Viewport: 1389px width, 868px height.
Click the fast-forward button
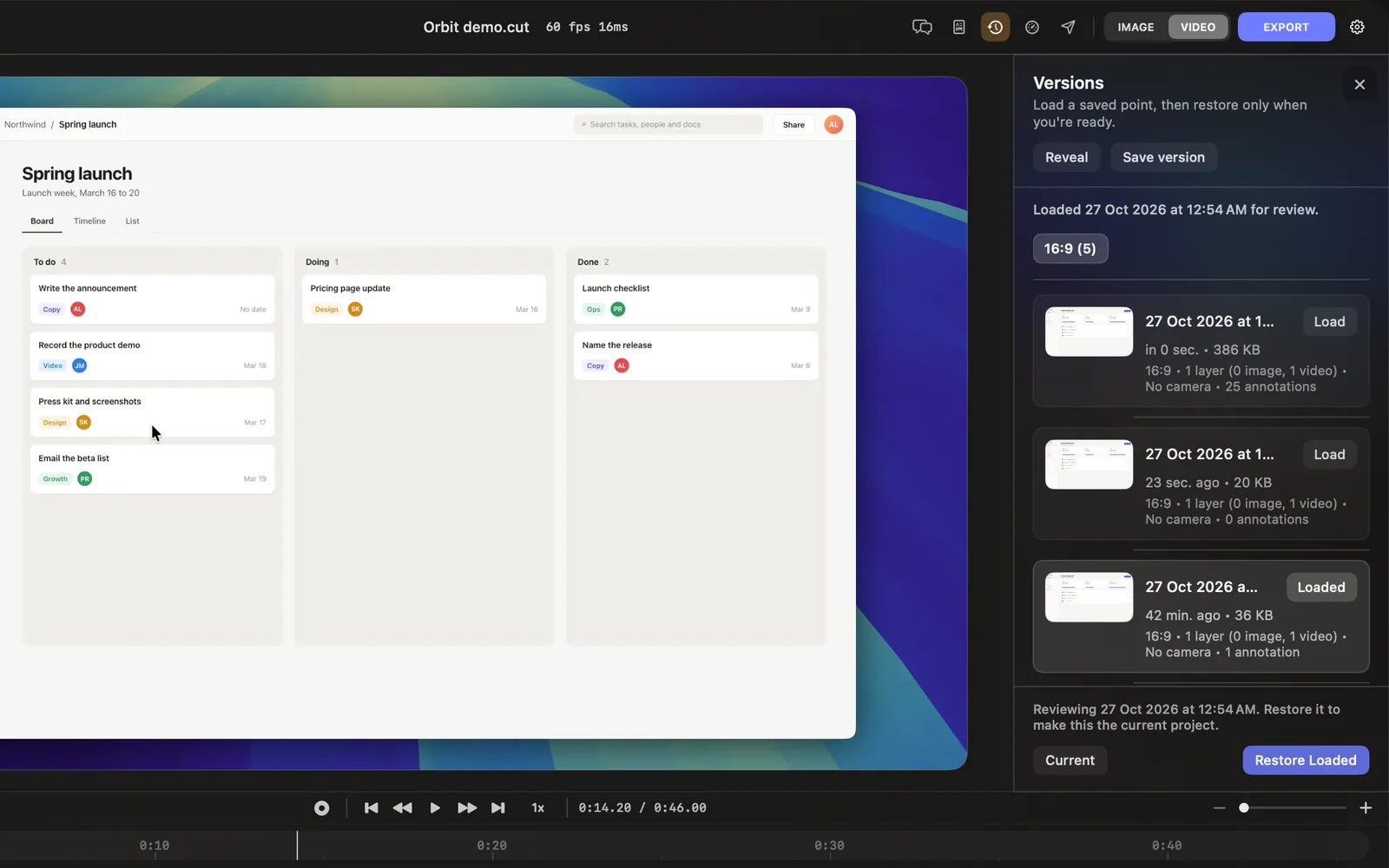click(x=467, y=808)
